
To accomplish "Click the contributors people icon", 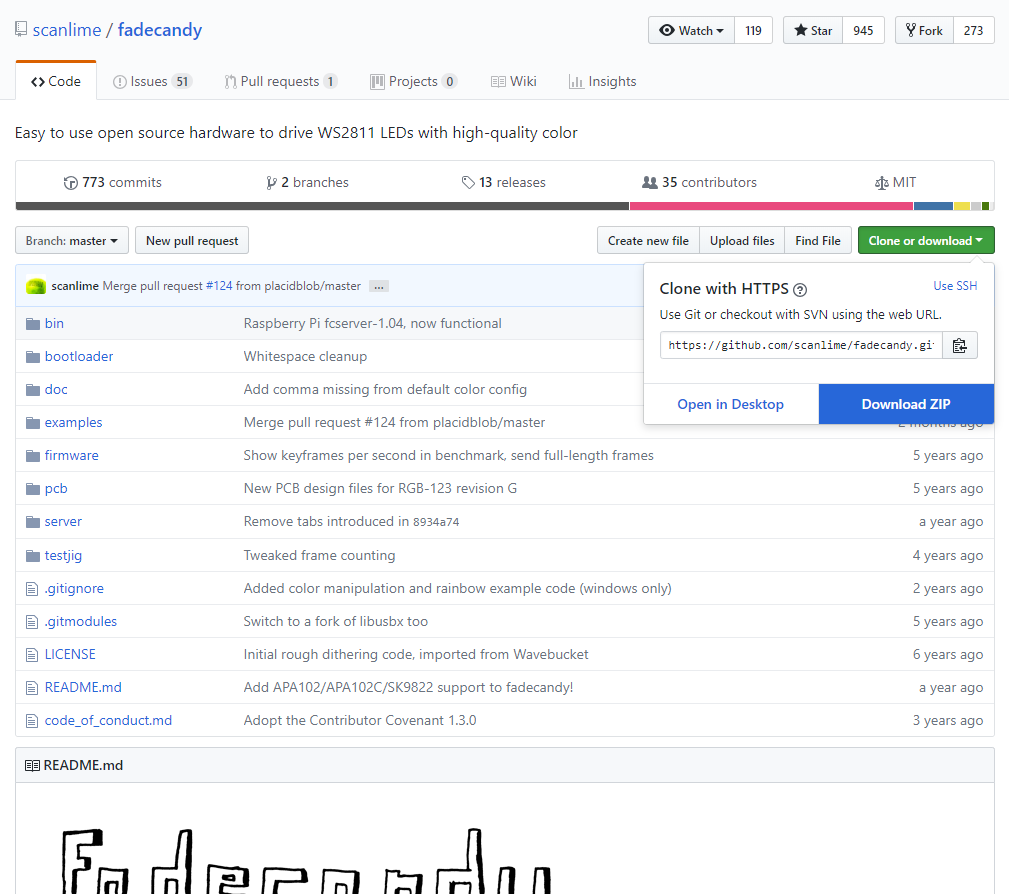I will pos(650,182).
